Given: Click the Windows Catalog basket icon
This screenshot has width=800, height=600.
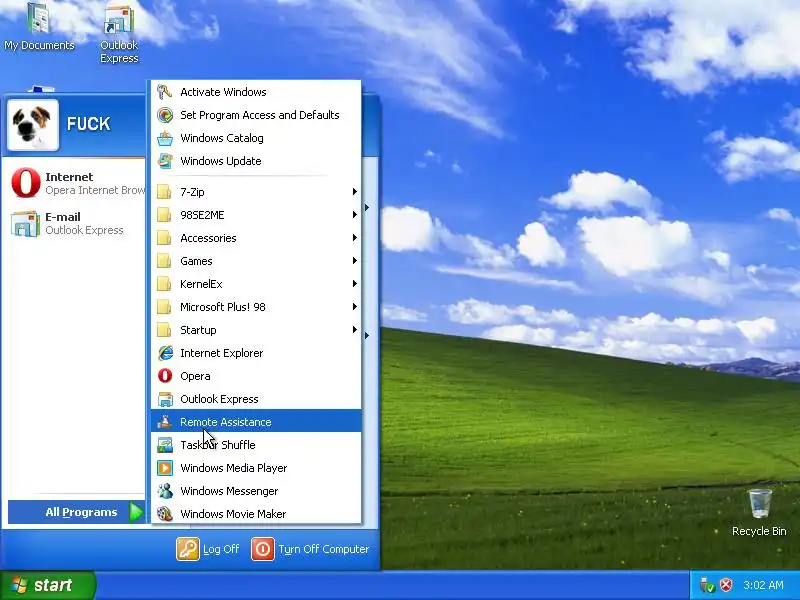Looking at the screenshot, I should tap(164, 138).
